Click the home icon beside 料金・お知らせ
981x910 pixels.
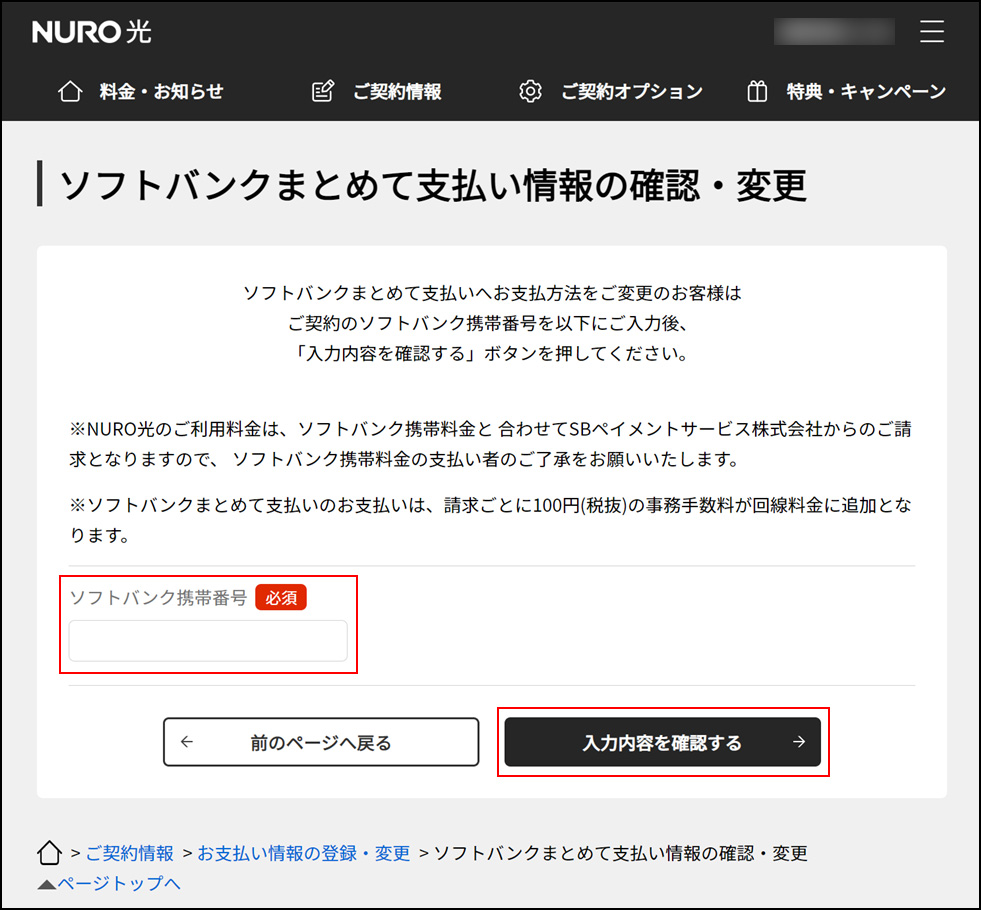[70, 91]
